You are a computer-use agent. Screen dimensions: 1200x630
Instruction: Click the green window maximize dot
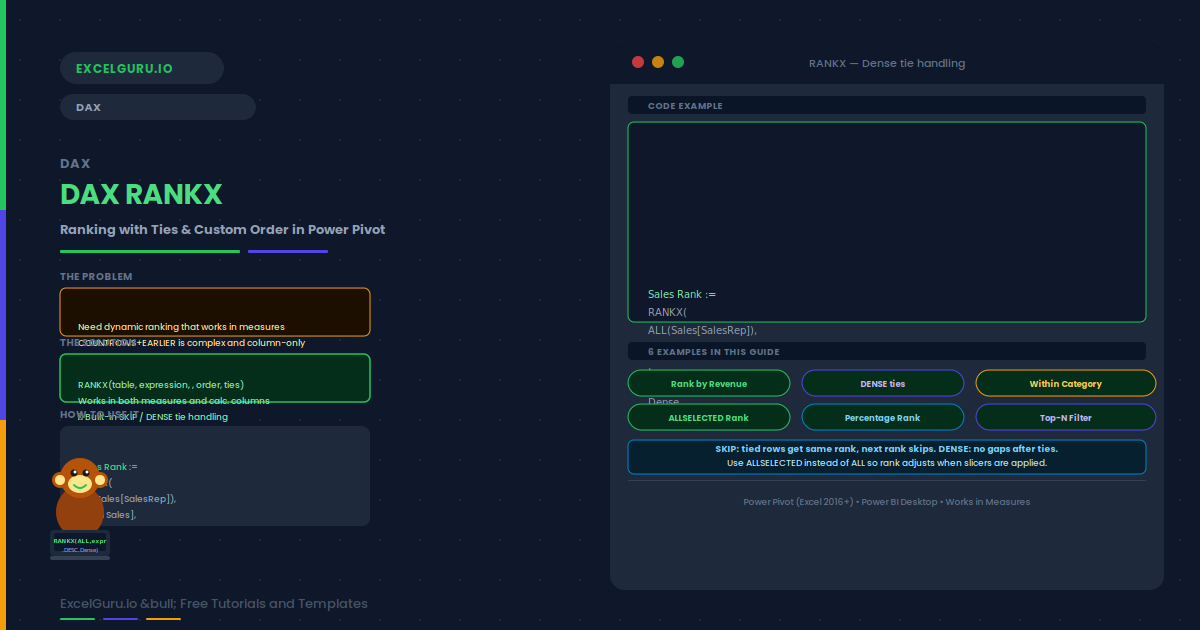click(678, 62)
